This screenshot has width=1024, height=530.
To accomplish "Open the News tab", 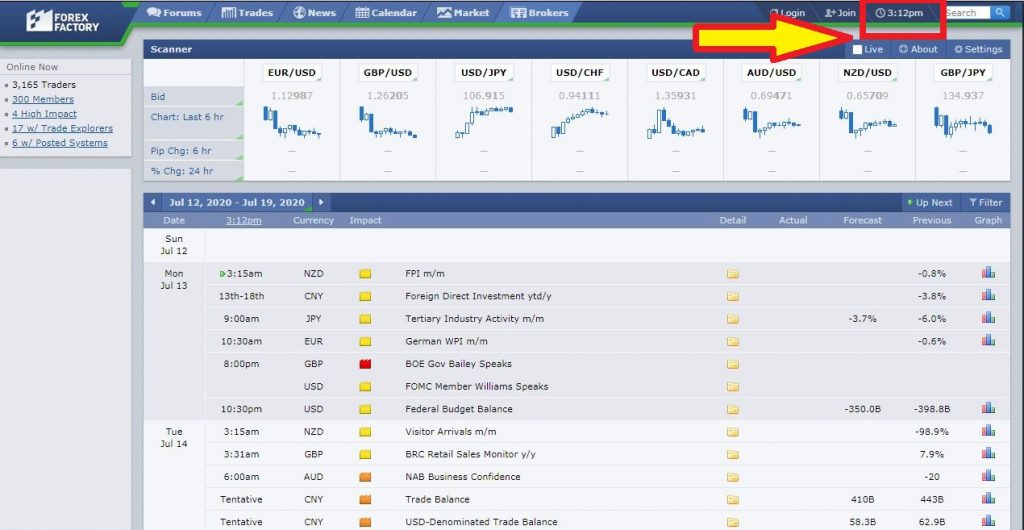I will (315, 12).
